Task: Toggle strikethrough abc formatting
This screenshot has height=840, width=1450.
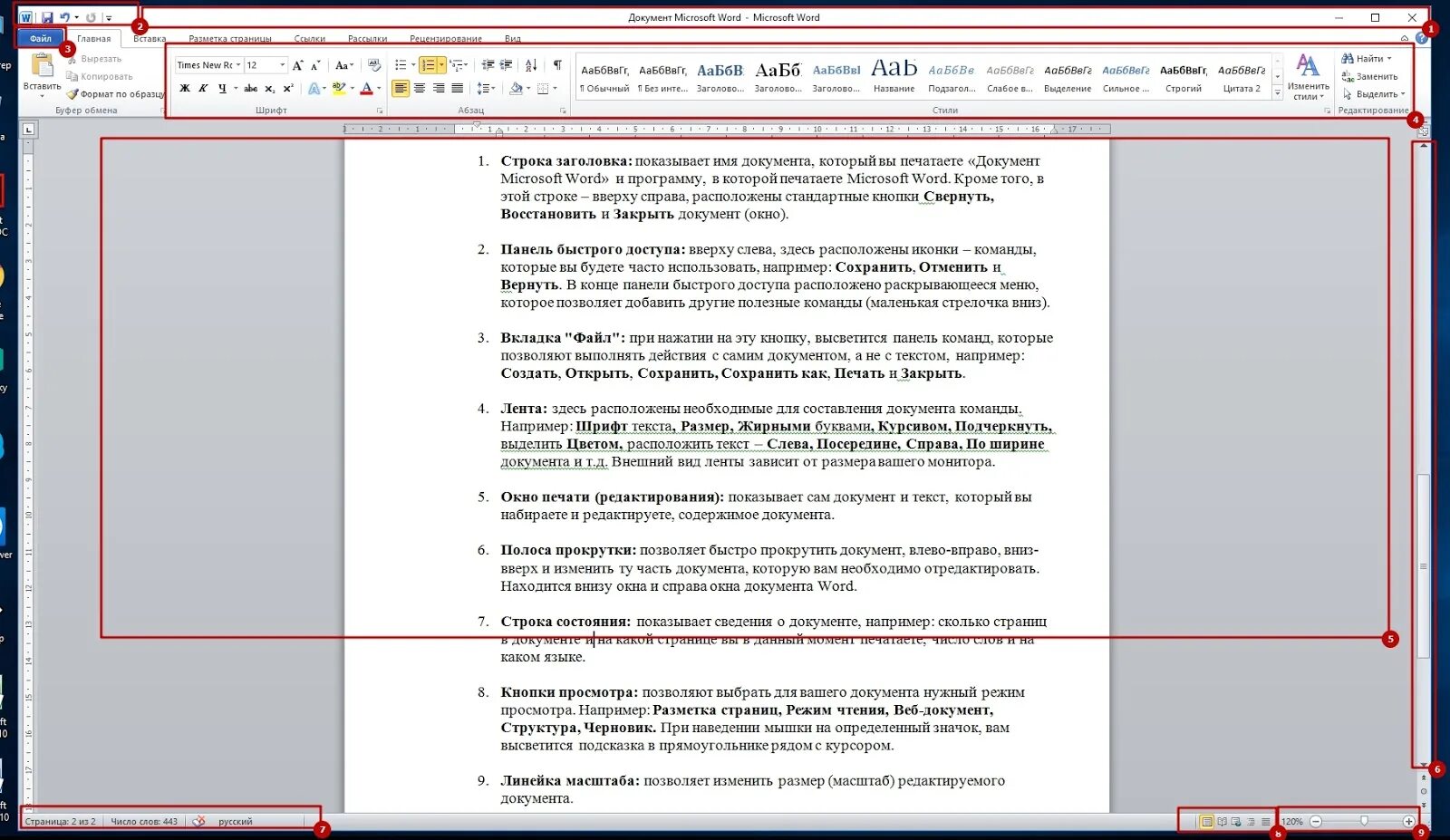Action: coord(251,88)
